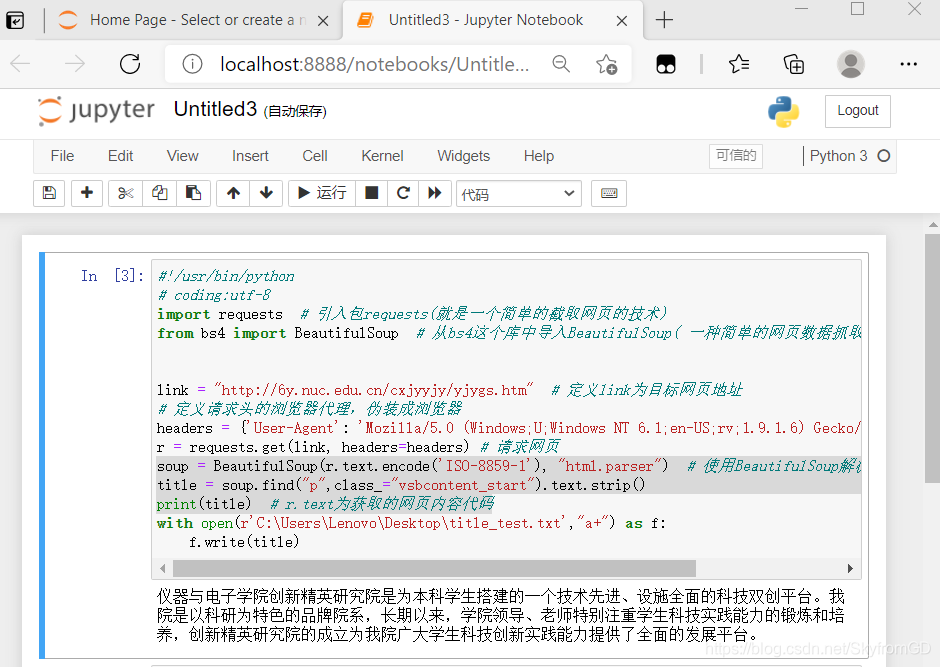Screen dimensions: 940x667
Task: Click the Python 3 kernel name
Action: (x=838, y=156)
